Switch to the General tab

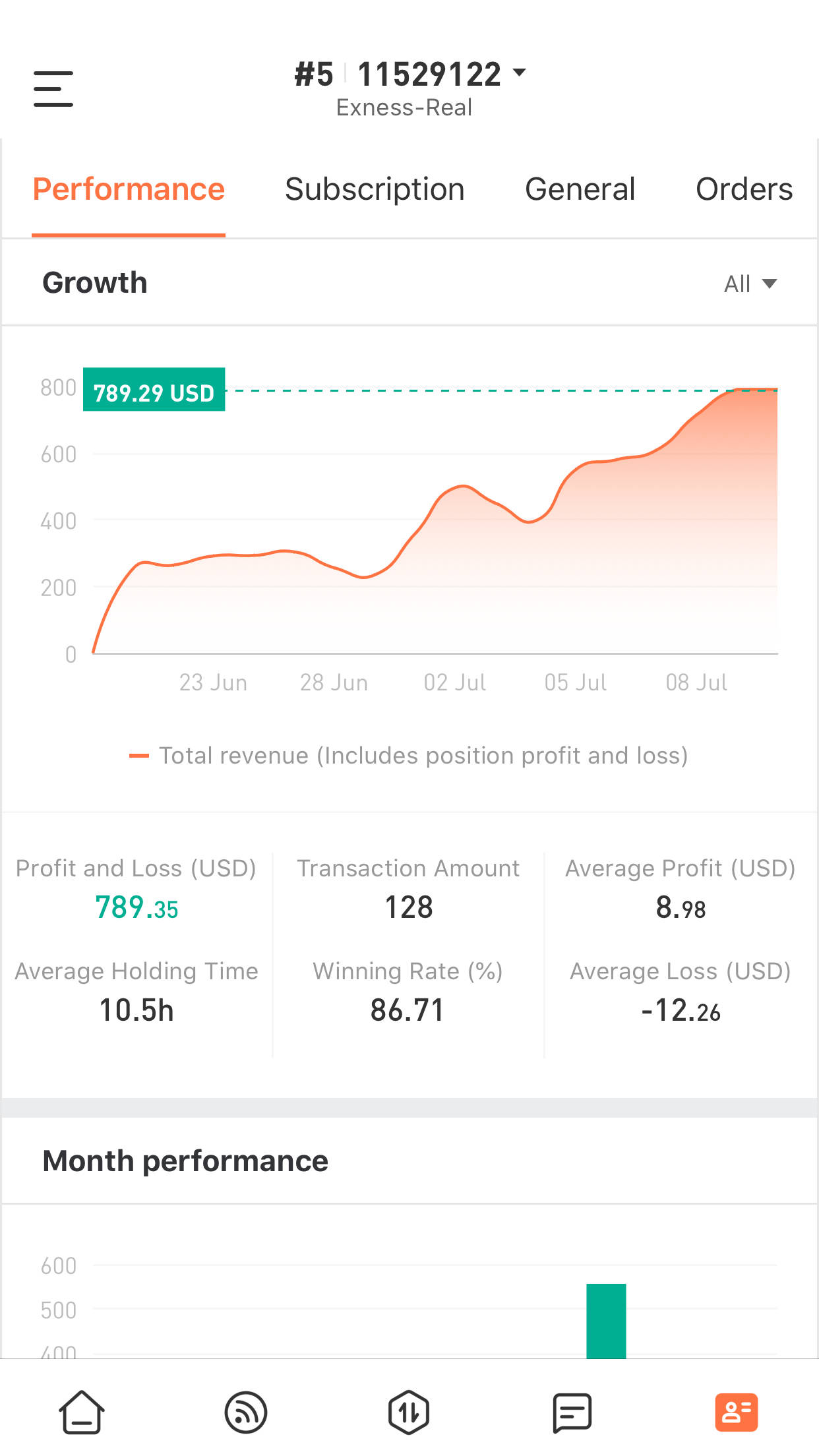pyautogui.click(x=580, y=190)
